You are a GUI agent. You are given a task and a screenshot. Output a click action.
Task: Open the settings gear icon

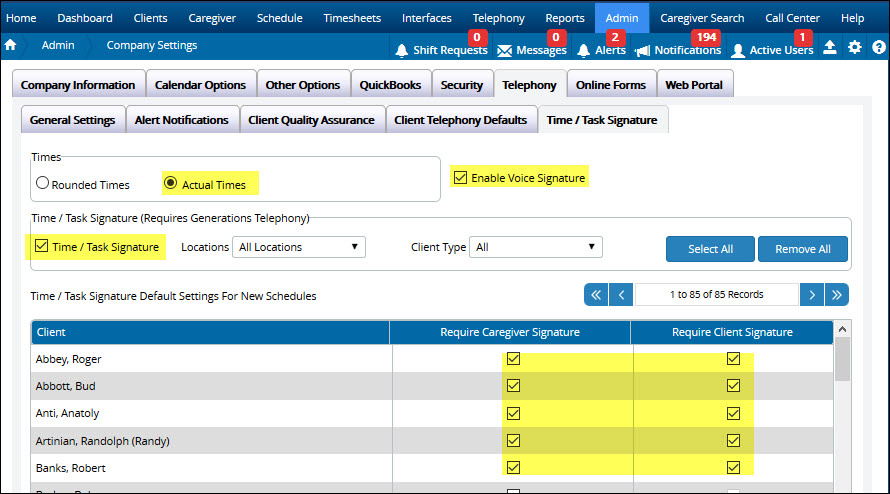[854, 47]
